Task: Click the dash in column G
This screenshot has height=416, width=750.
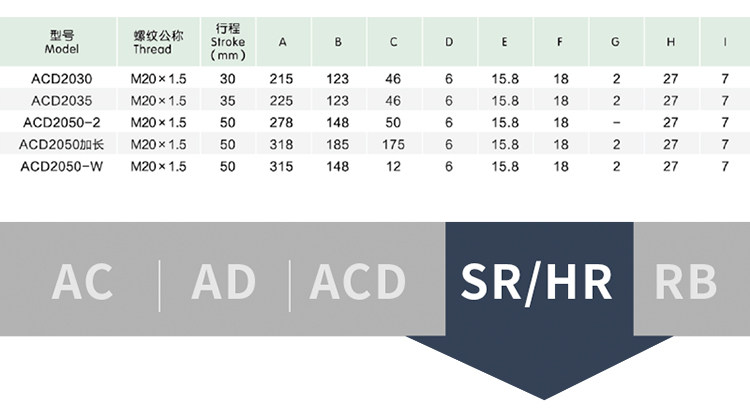Action: click(x=615, y=122)
